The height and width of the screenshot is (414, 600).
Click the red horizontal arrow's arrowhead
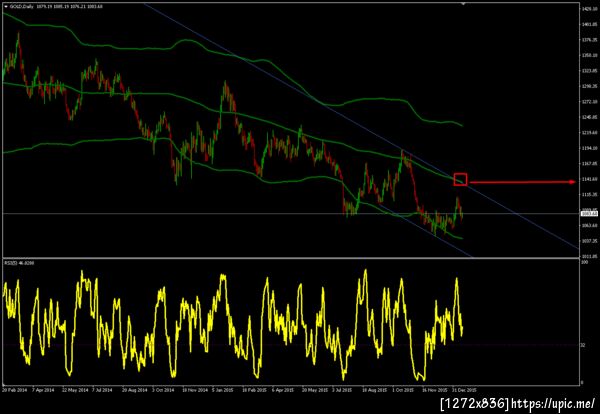(x=572, y=182)
